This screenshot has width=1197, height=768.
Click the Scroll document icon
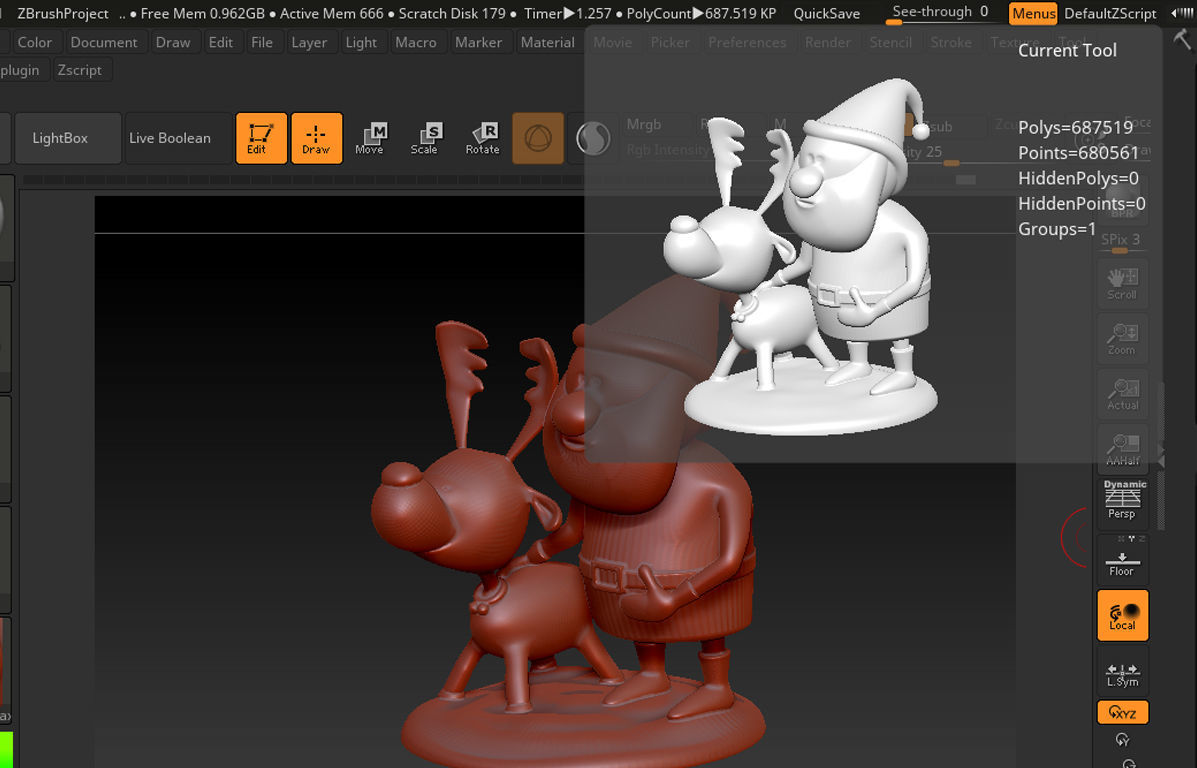click(1122, 282)
